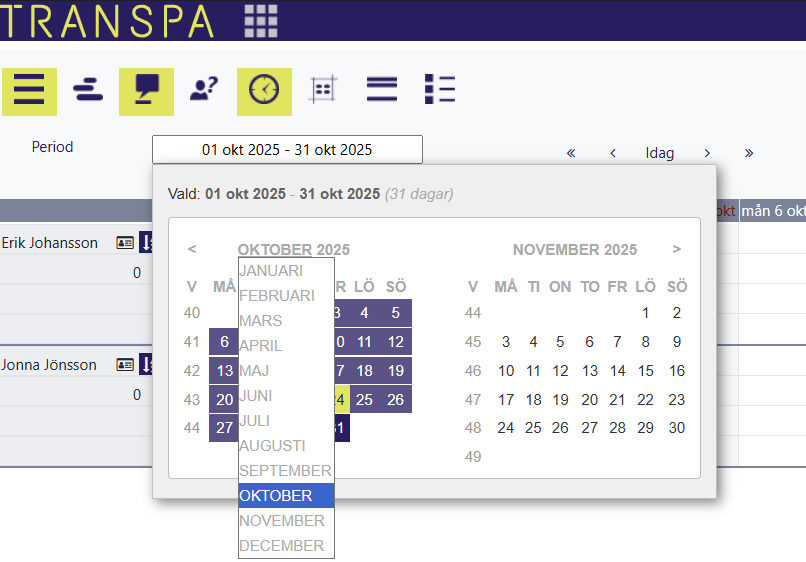This screenshot has width=806, height=562.
Task: Select DECEMBER in month list
Action: (286, 546)
